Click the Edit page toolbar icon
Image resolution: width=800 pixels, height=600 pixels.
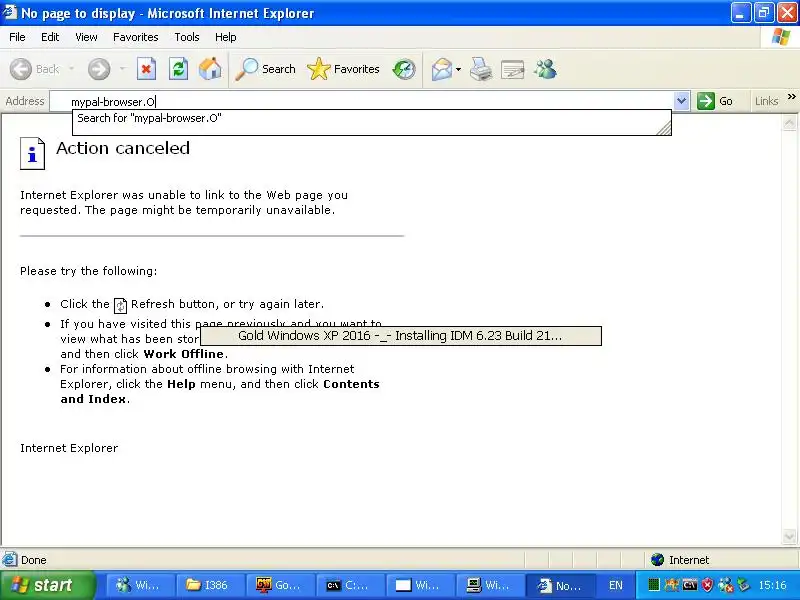(x=513, y=69)
